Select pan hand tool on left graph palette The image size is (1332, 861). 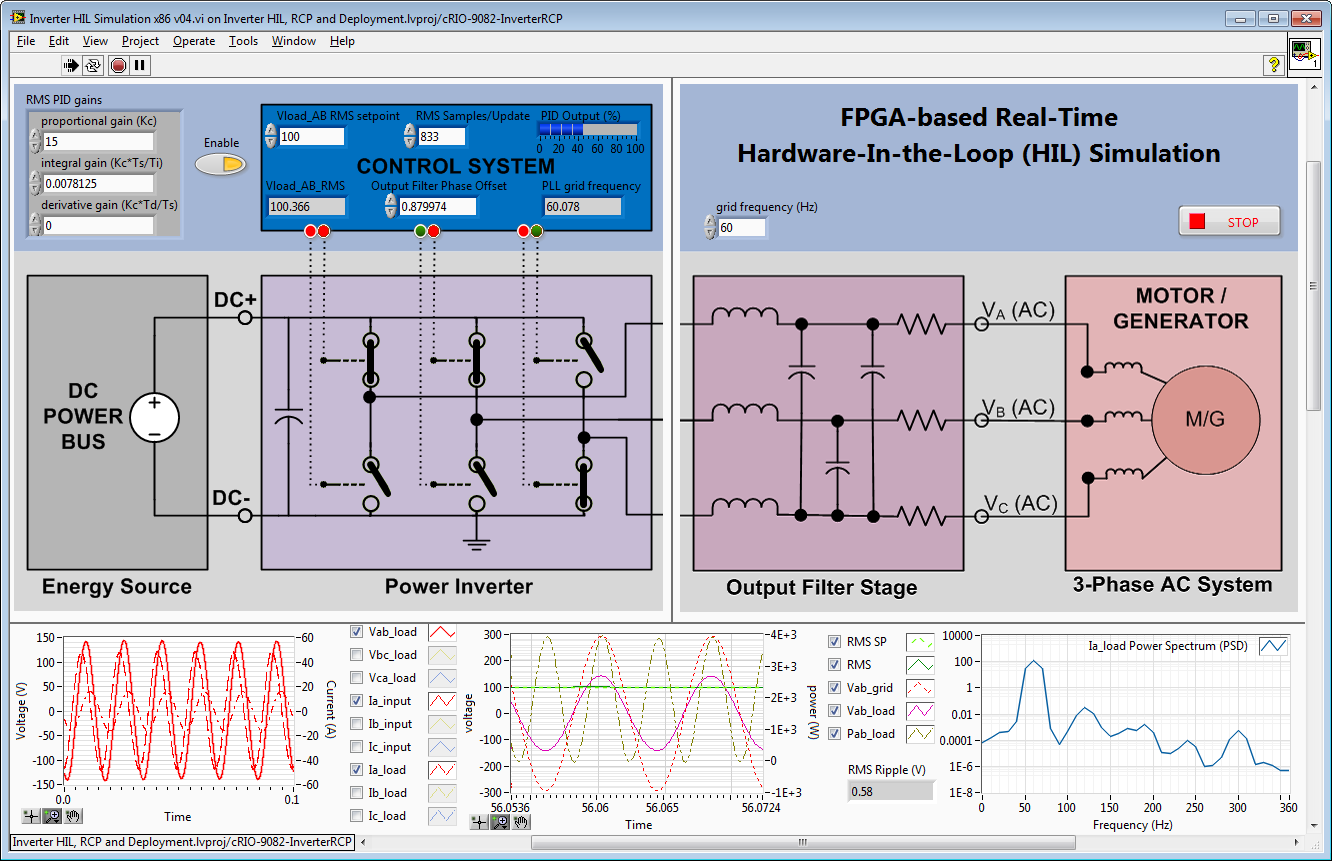[x=74, y=817]
